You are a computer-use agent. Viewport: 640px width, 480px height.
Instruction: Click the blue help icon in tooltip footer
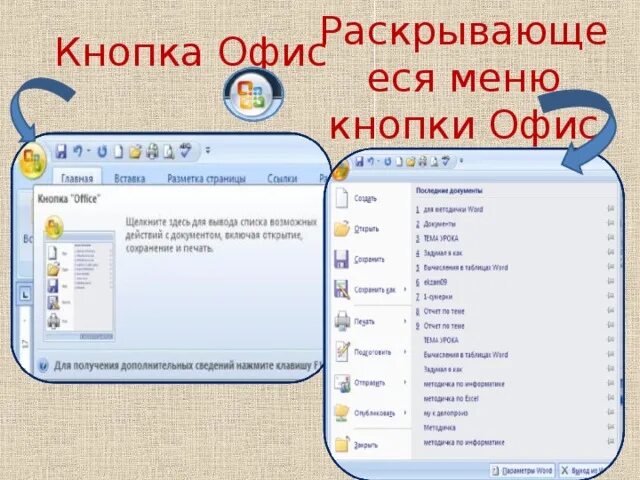coord(43,365)
